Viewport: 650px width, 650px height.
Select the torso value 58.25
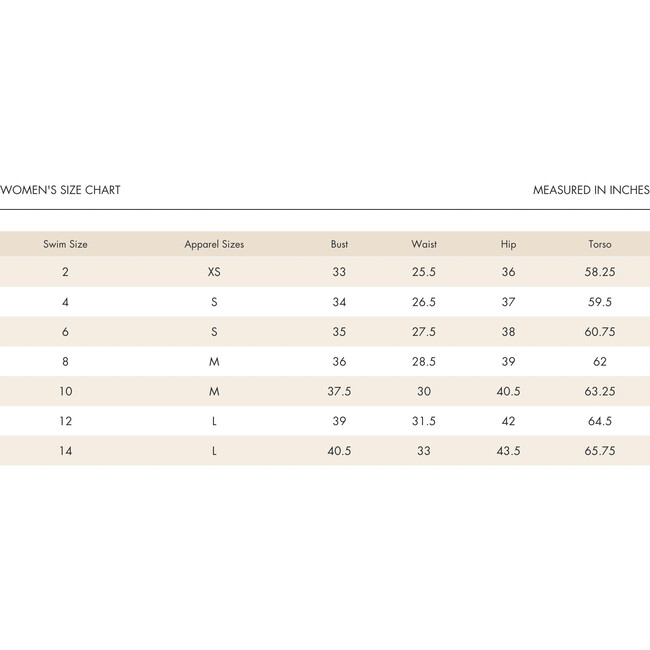600,272
